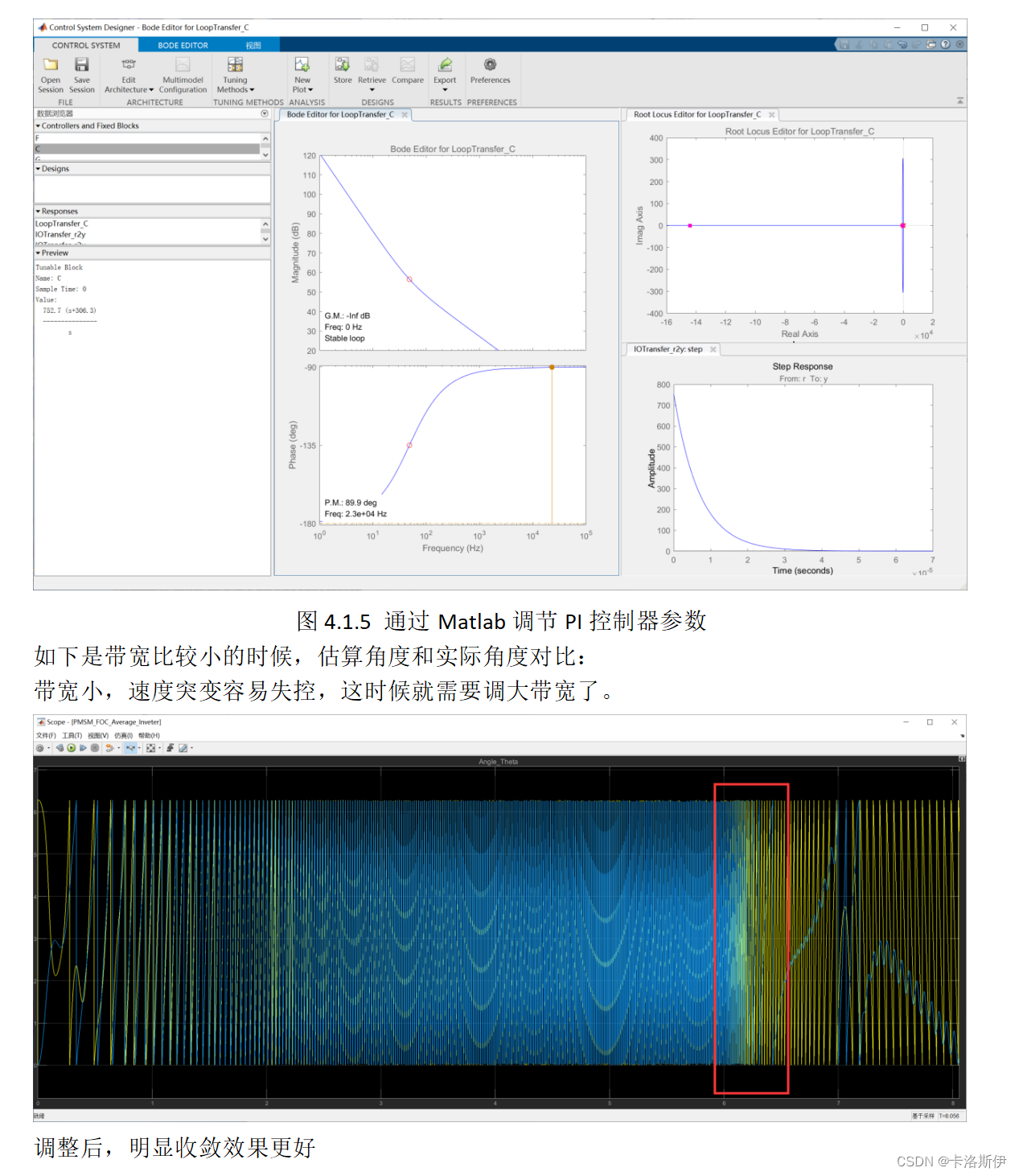Viewport: 1019px width, 1176px height.
Task: Click the Scope configuration gear icon
Action: tap(39, 748)
